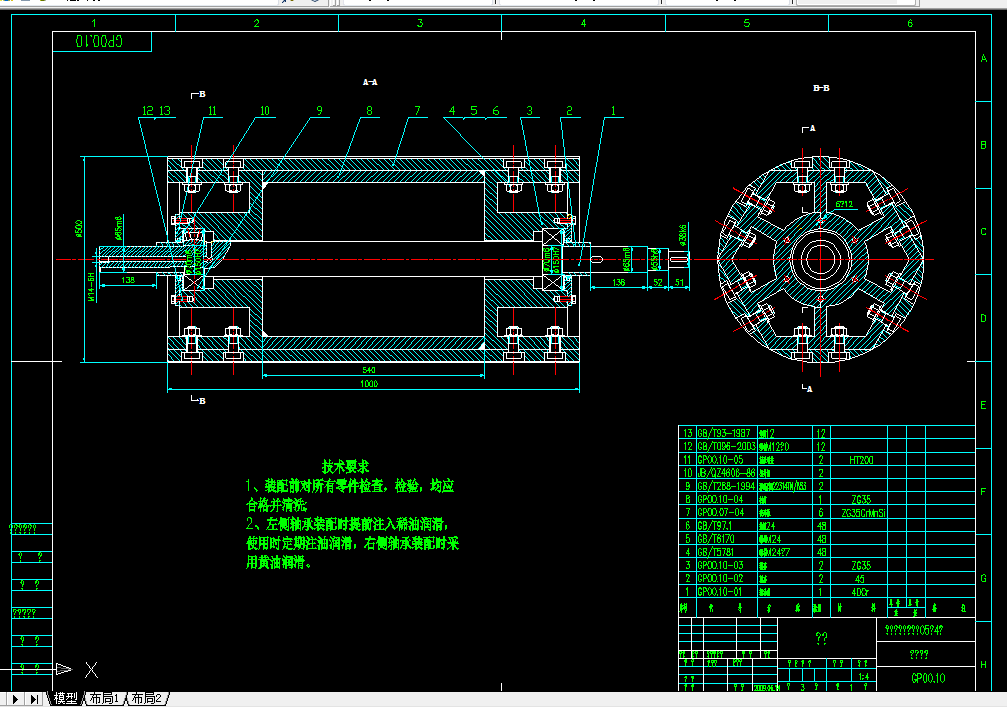
Task: Click the HT200 material cell
Action: (861, 460)
